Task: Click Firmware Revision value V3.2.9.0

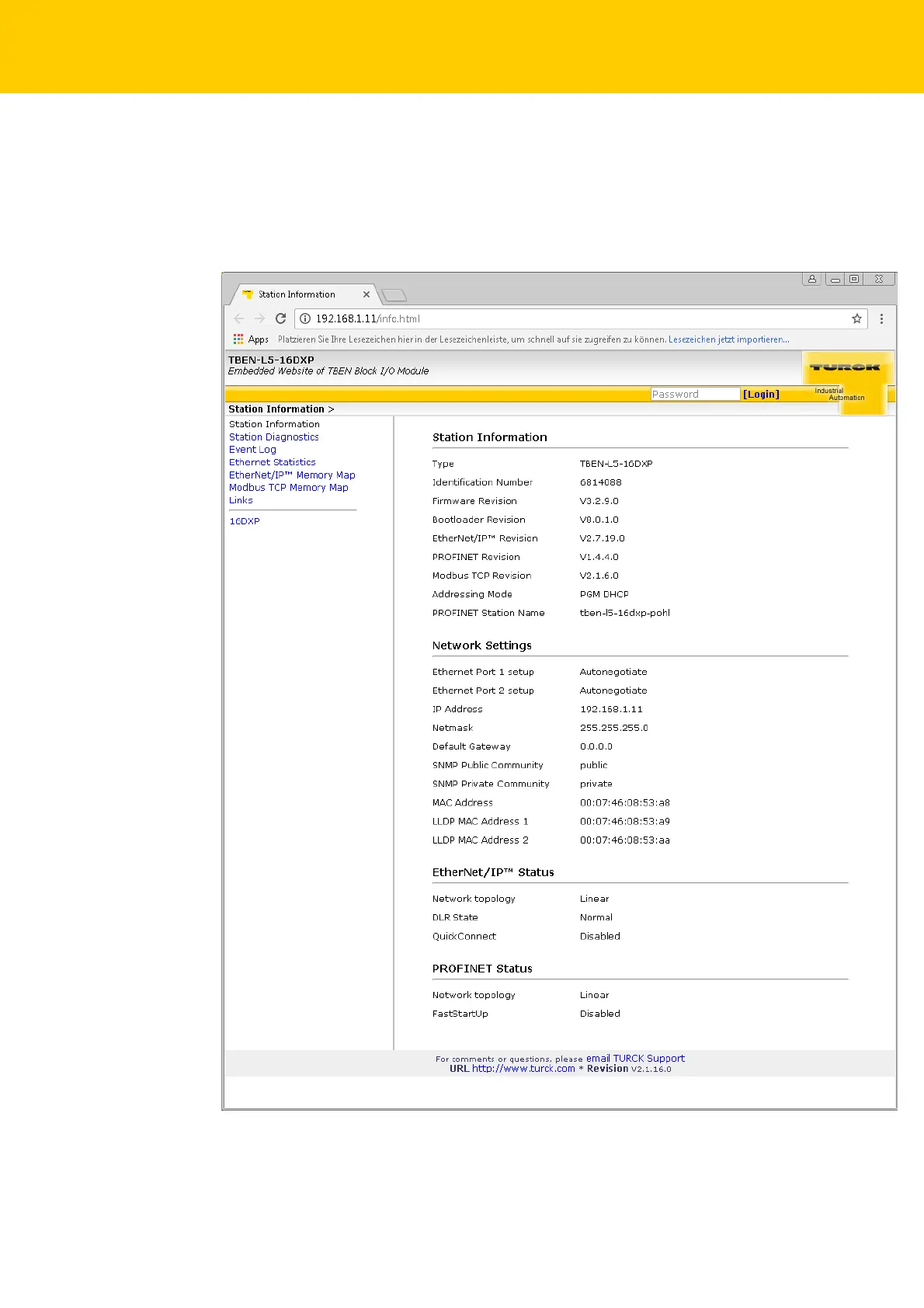Action: click(599, 501)
